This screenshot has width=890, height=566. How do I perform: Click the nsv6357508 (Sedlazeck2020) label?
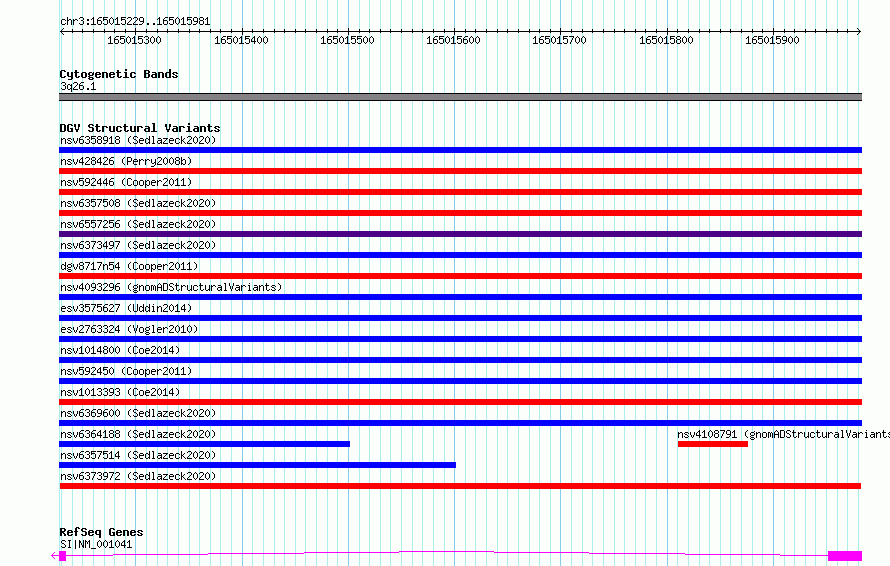[x=138, y=203]
